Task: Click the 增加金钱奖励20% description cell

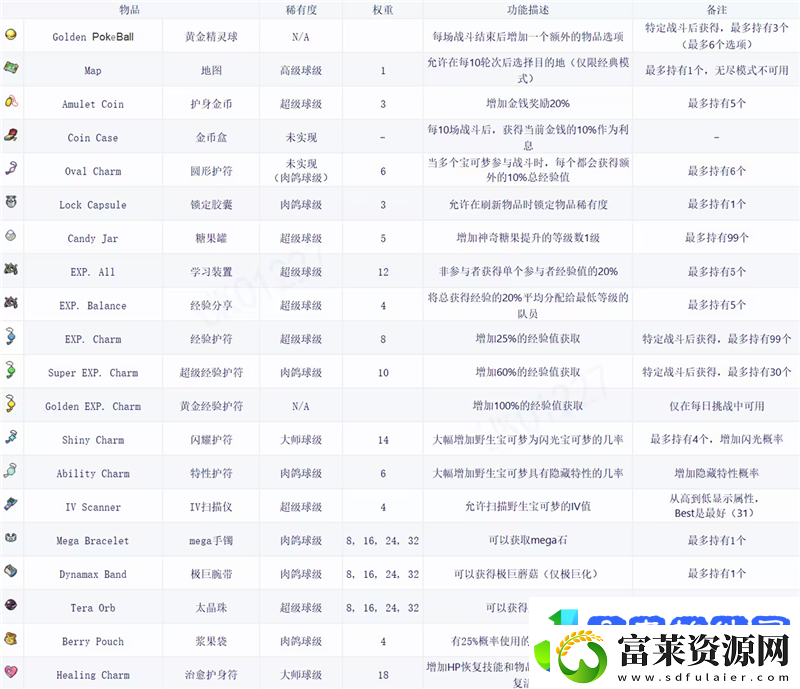Action: coord(528,104)
